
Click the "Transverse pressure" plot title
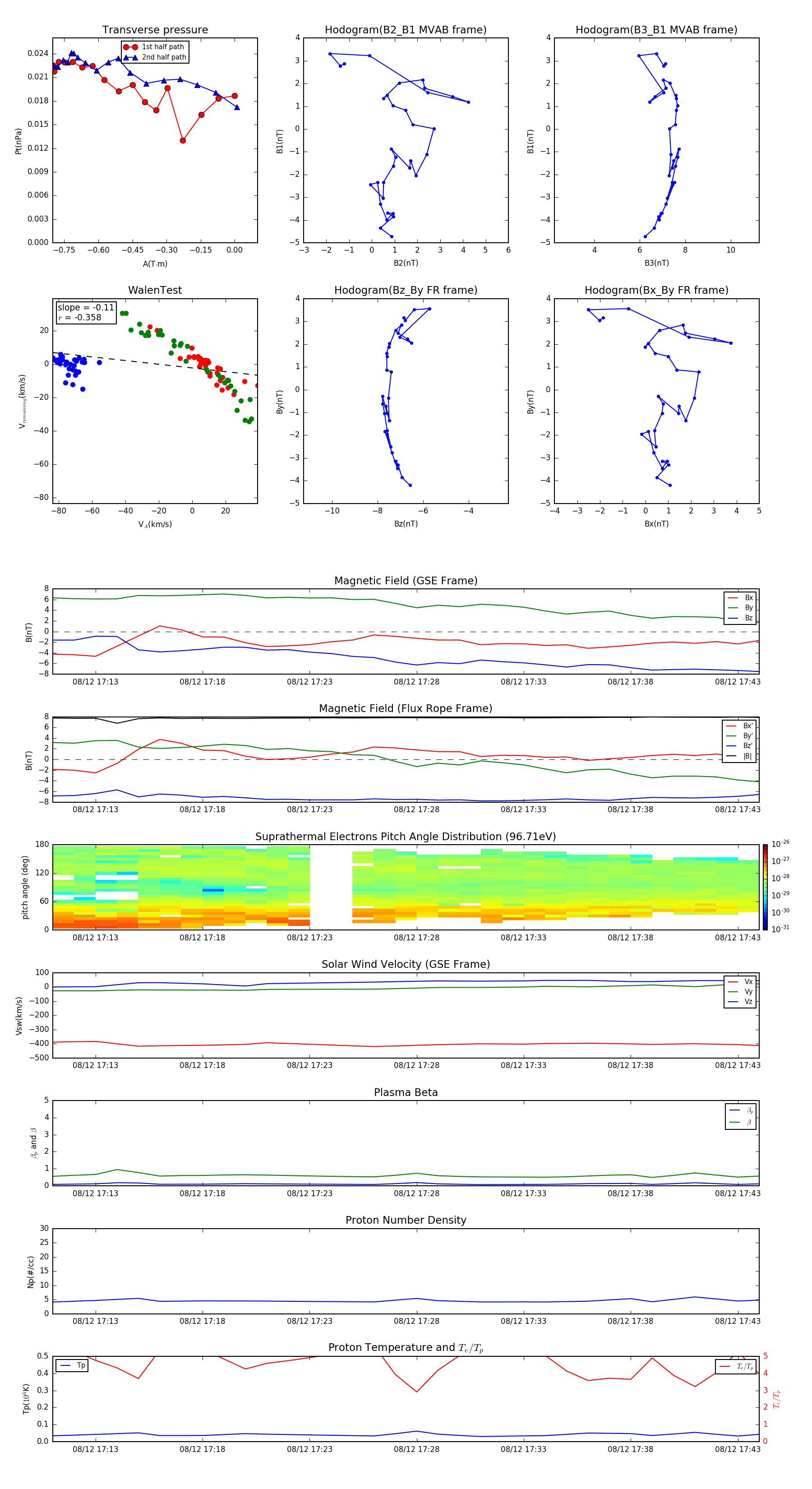click(155, 29)
